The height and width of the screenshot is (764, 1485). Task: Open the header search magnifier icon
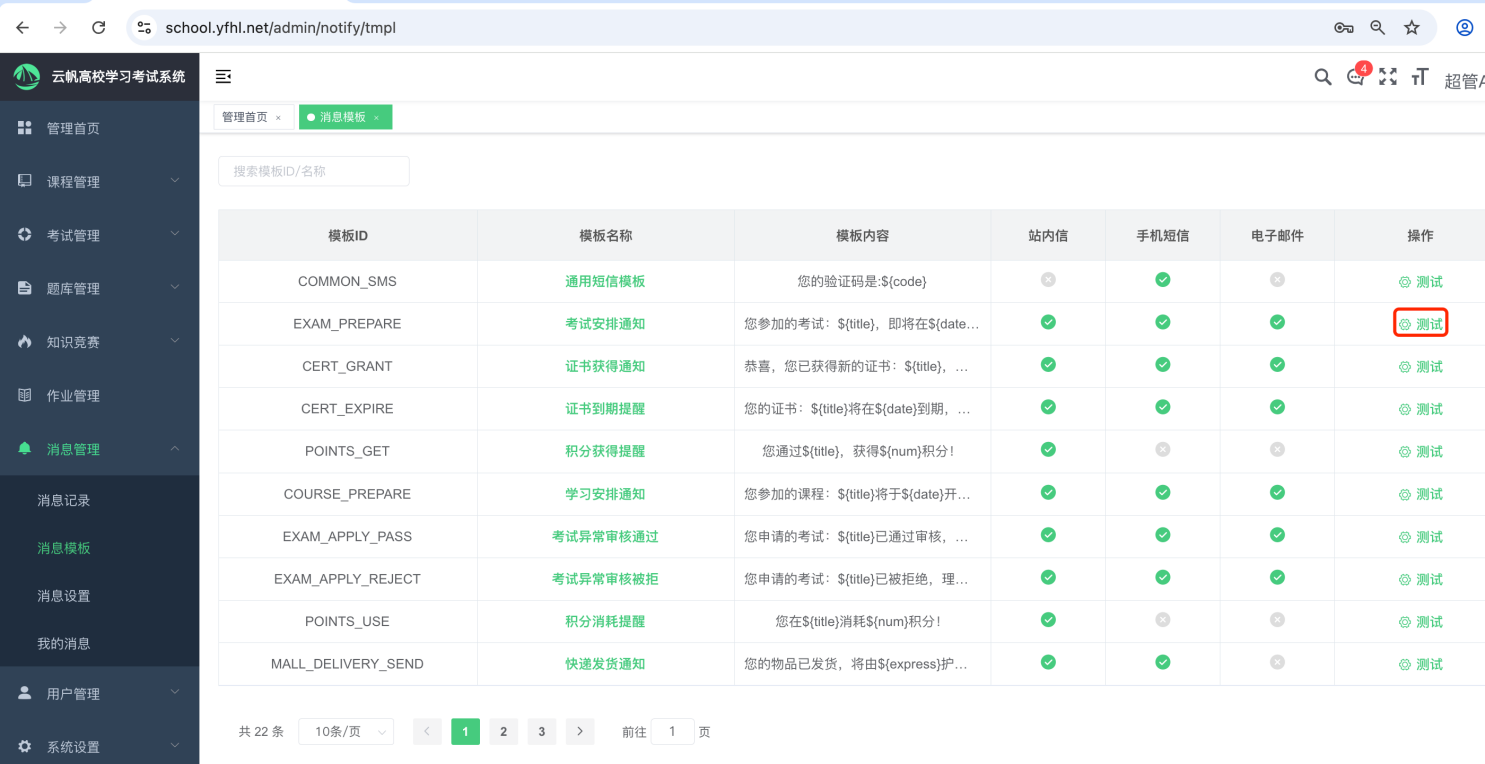(x=1323, y=77)
